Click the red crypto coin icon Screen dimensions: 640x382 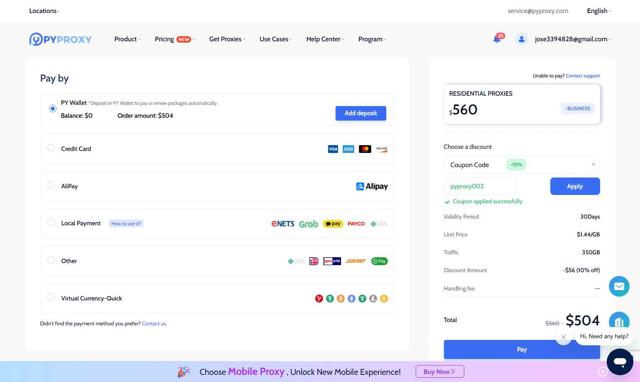tap(319, 299)
